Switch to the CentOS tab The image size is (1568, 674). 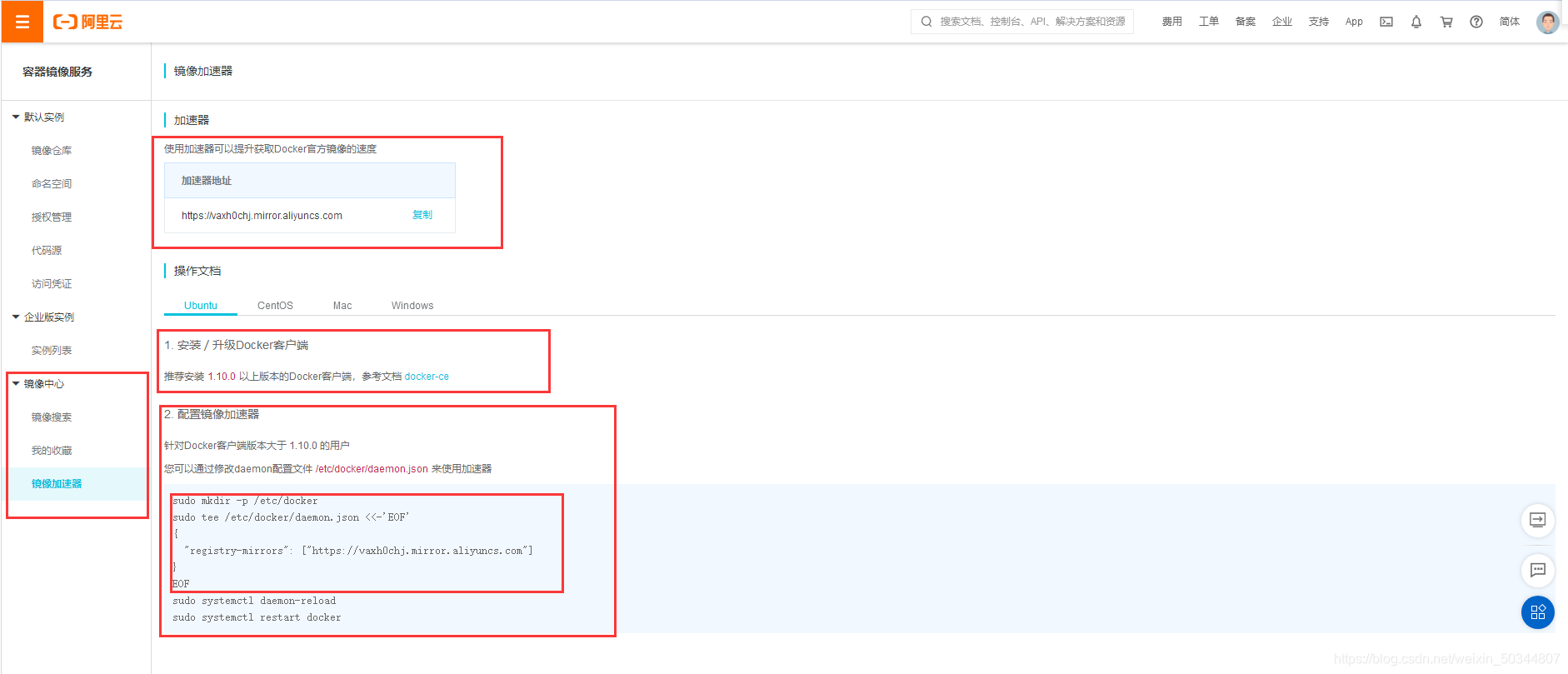[275, 306]
